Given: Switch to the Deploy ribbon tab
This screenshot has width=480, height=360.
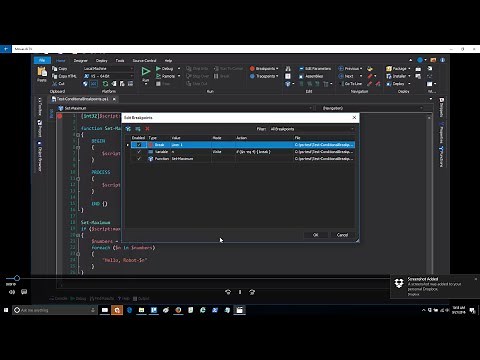Looking at the screenshot, I should pos(102,60).
